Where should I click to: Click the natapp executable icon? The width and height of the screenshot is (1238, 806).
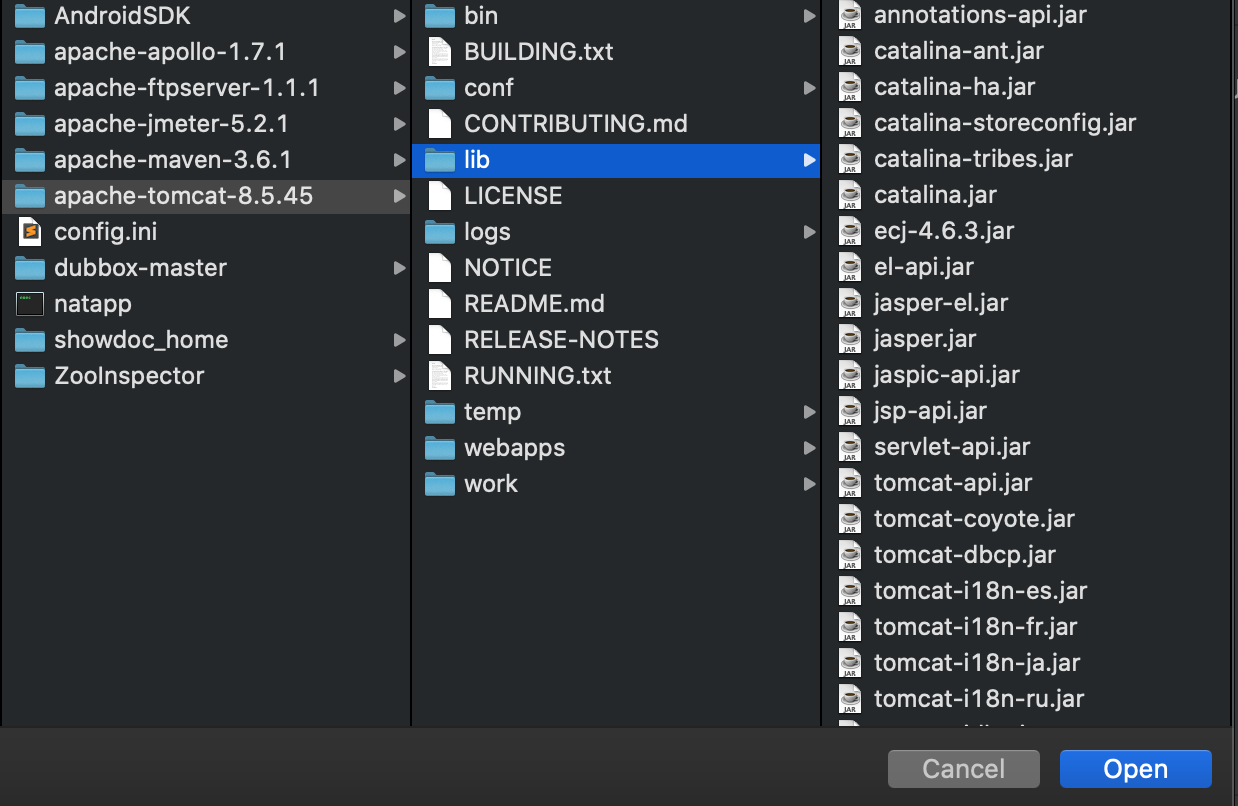(30, 304)
